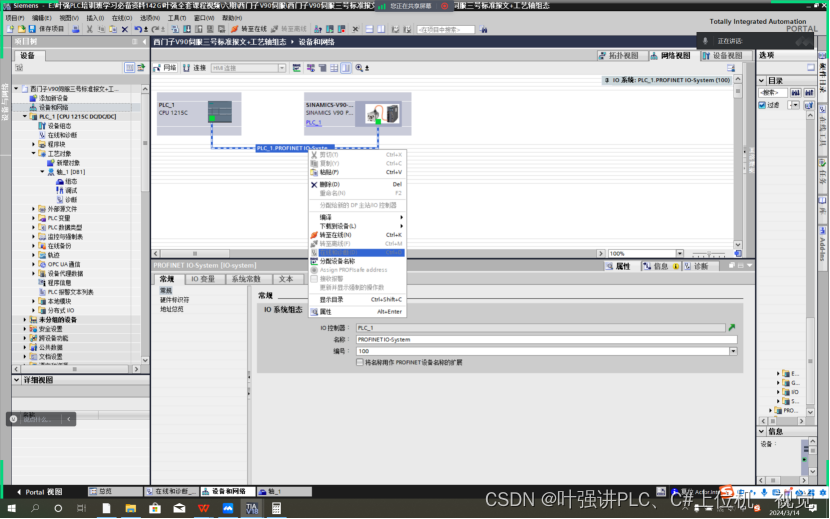Adjust the network view zoom slider
The width and height of the screenshot is (830, 519).
(x=709, y=254)
